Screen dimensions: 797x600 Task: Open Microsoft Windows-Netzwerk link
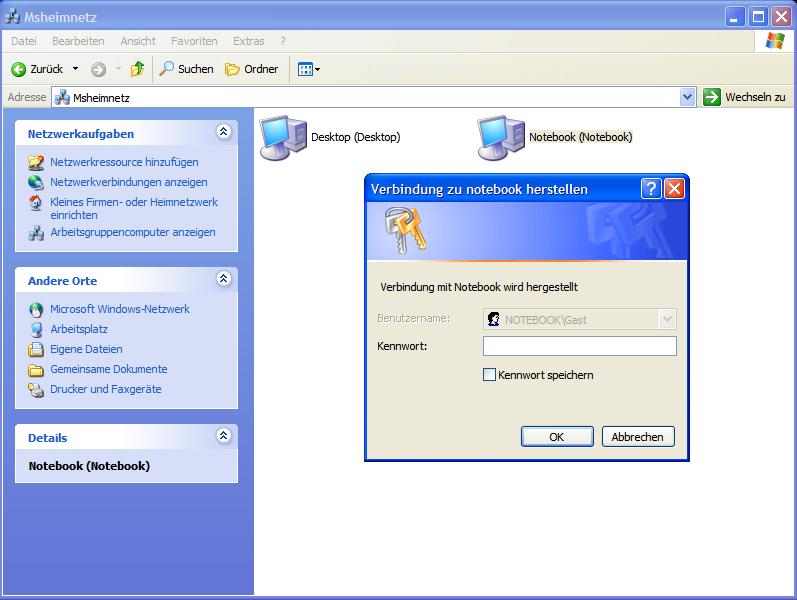[x=120, y=309]
